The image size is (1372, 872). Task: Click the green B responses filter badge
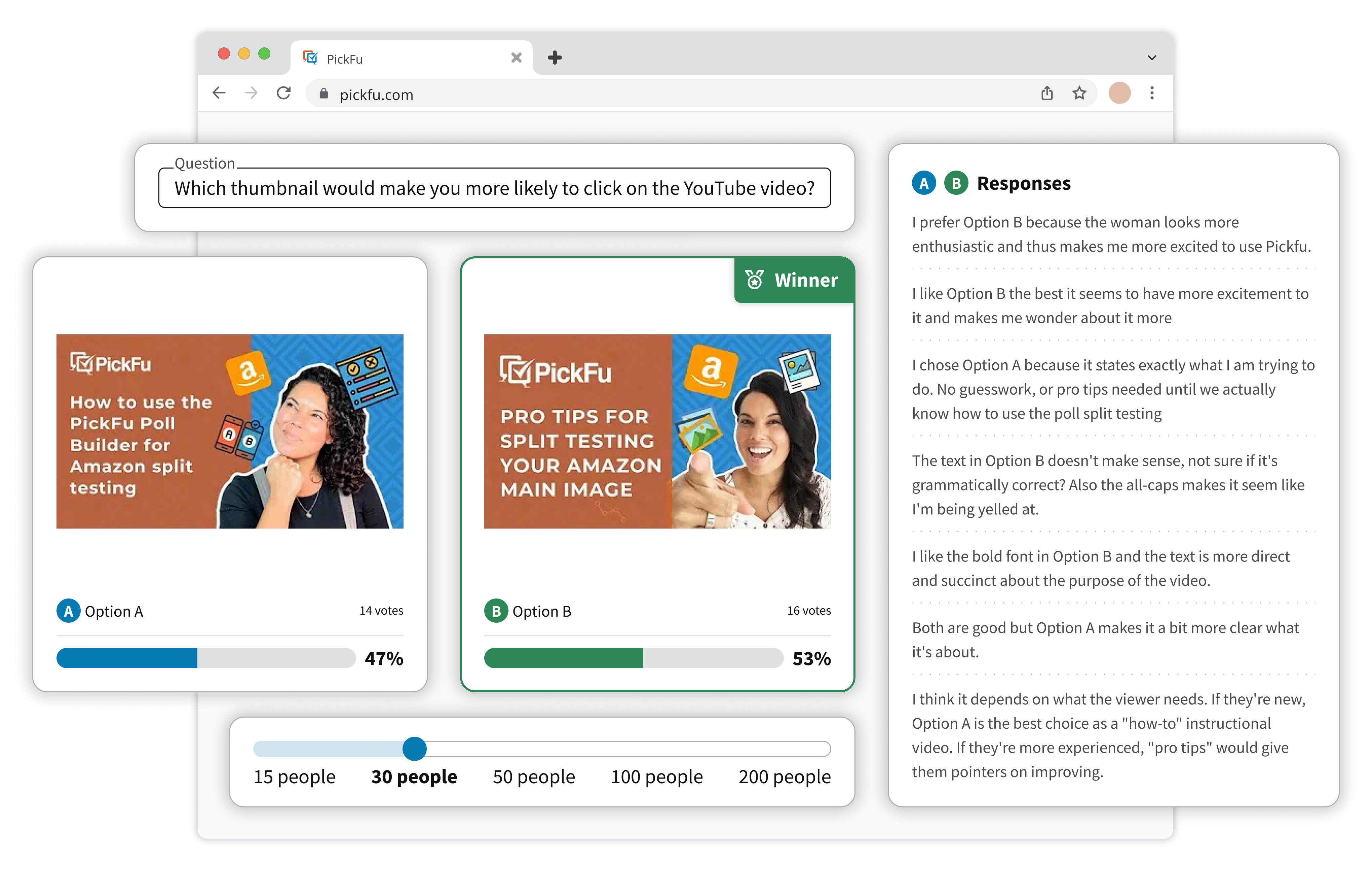(956, 184)
